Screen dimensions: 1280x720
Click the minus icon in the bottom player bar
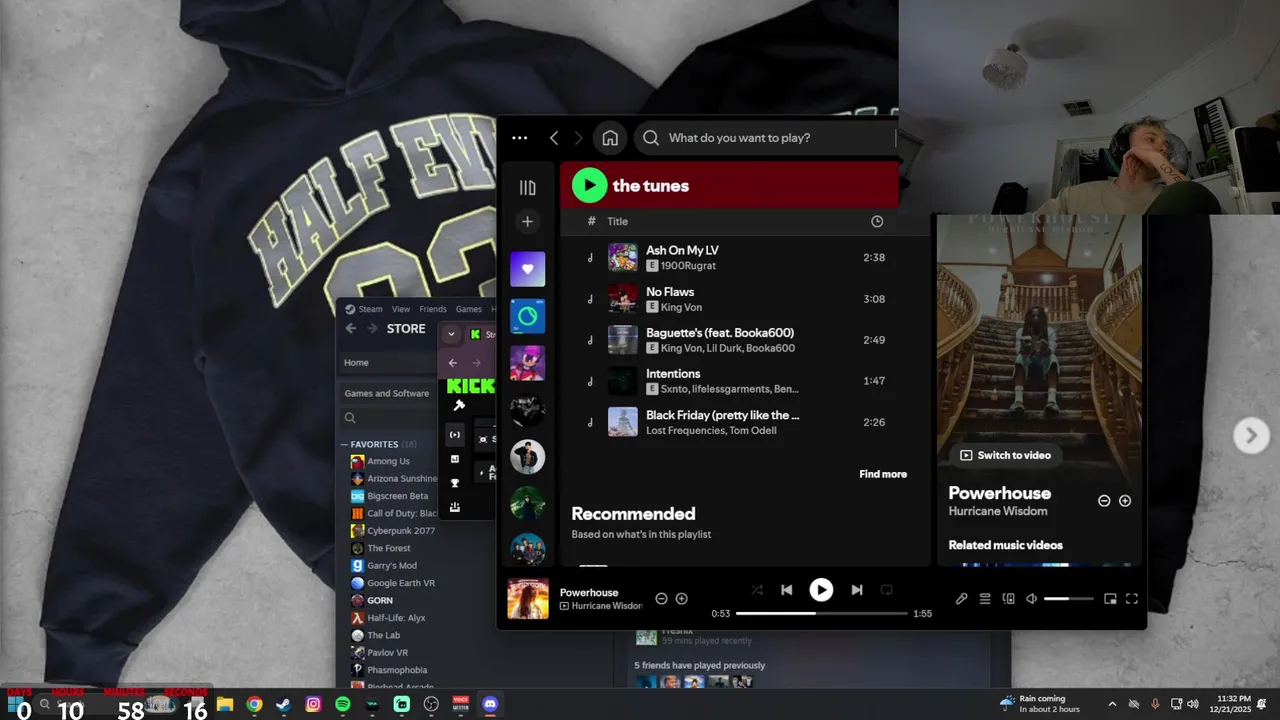point(661,599)
